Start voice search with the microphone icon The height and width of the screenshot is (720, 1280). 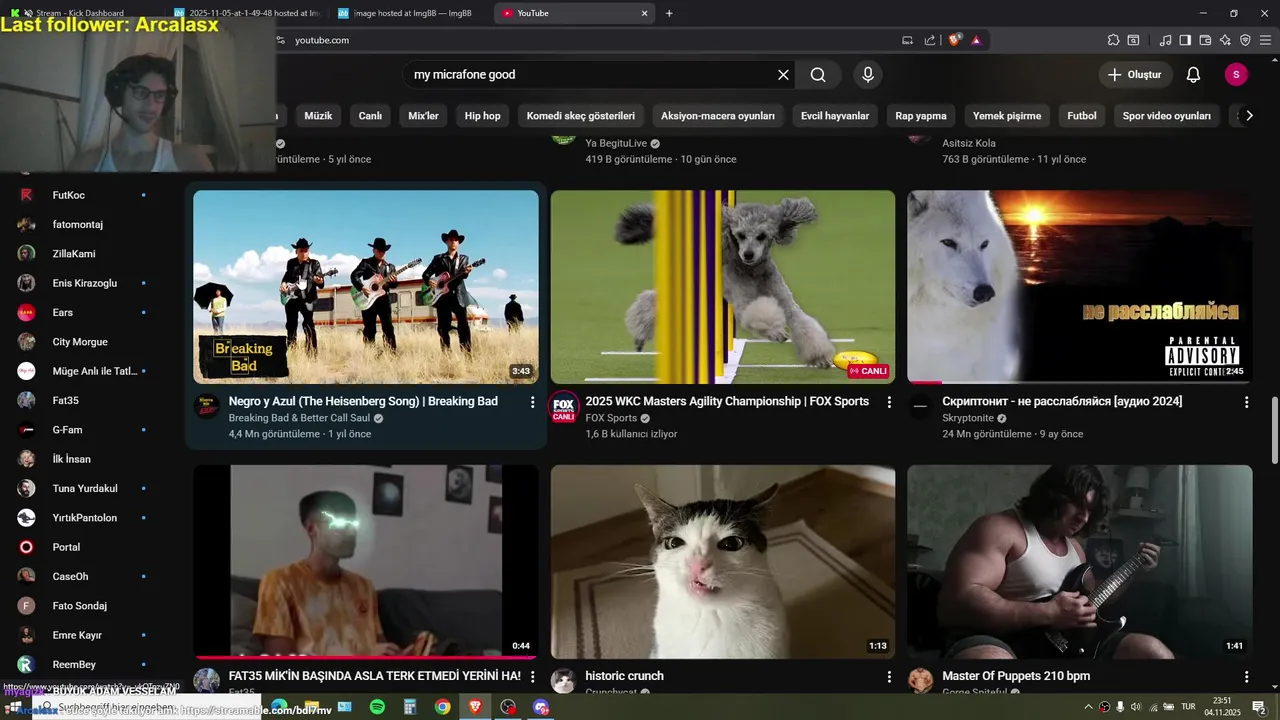click(x=868, y=75)
